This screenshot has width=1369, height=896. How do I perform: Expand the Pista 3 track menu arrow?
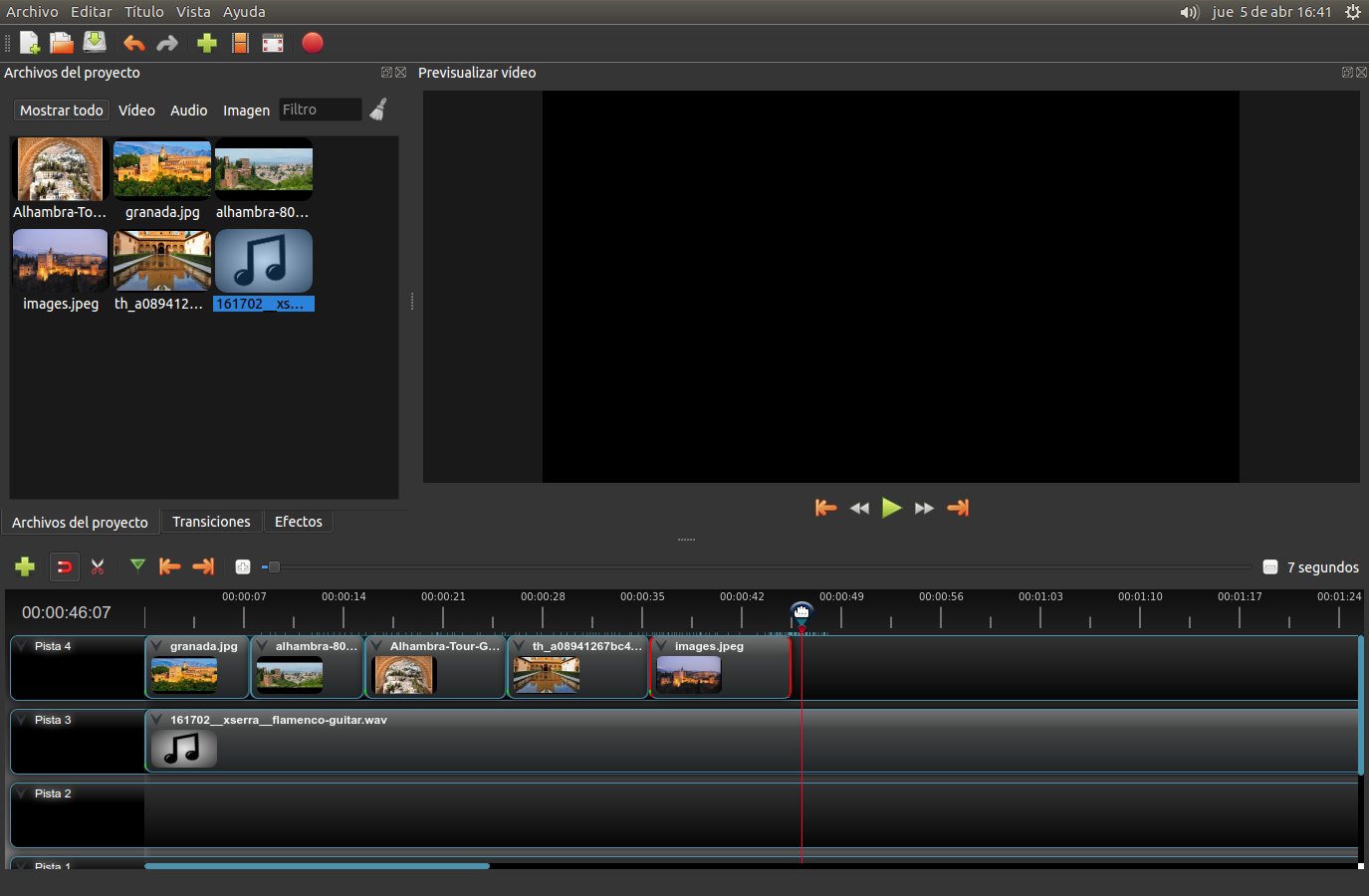22,720
